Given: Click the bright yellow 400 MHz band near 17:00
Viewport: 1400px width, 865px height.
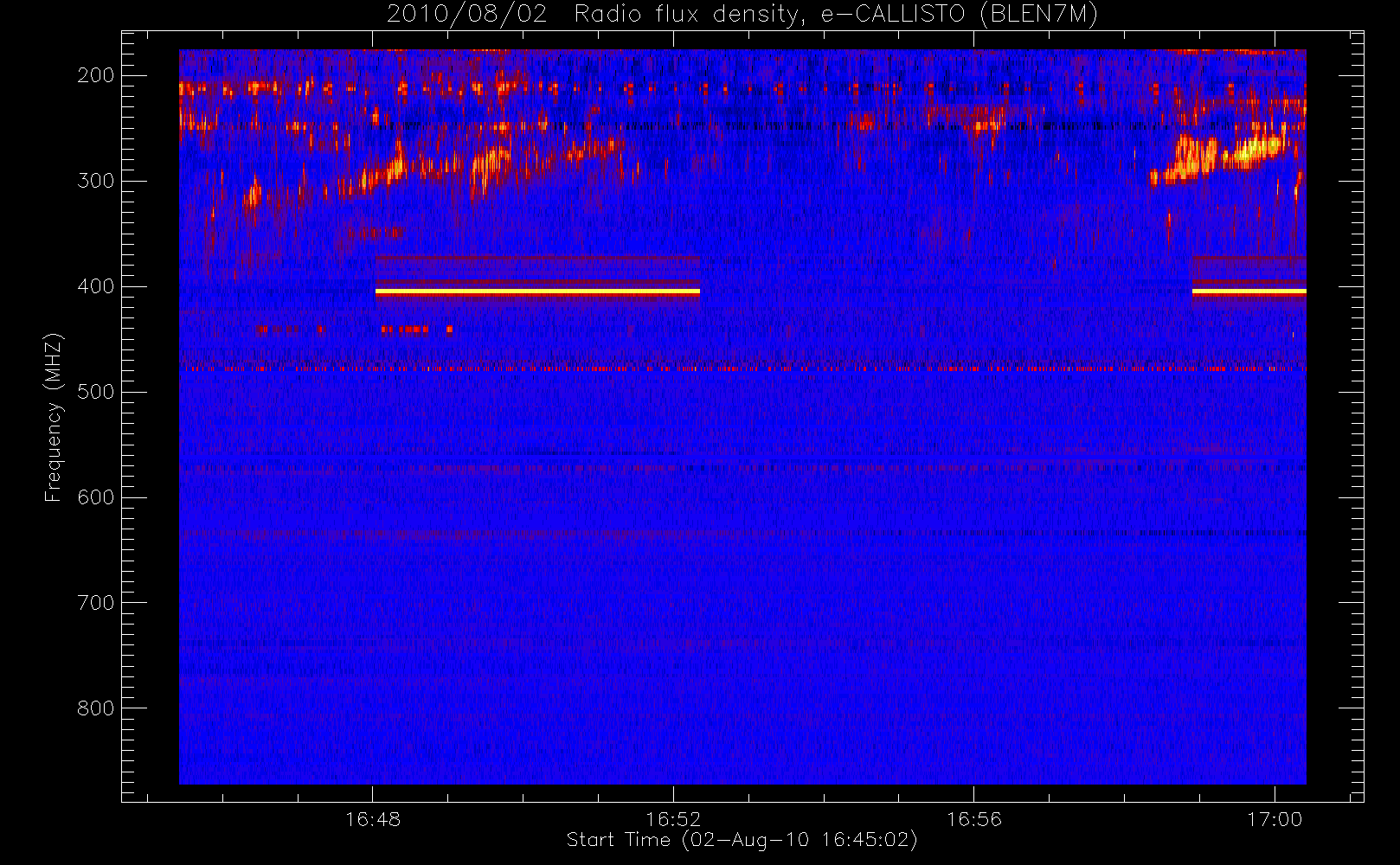Looking at the screenshot, I should pyautogui.click(x=1249, y=292).
